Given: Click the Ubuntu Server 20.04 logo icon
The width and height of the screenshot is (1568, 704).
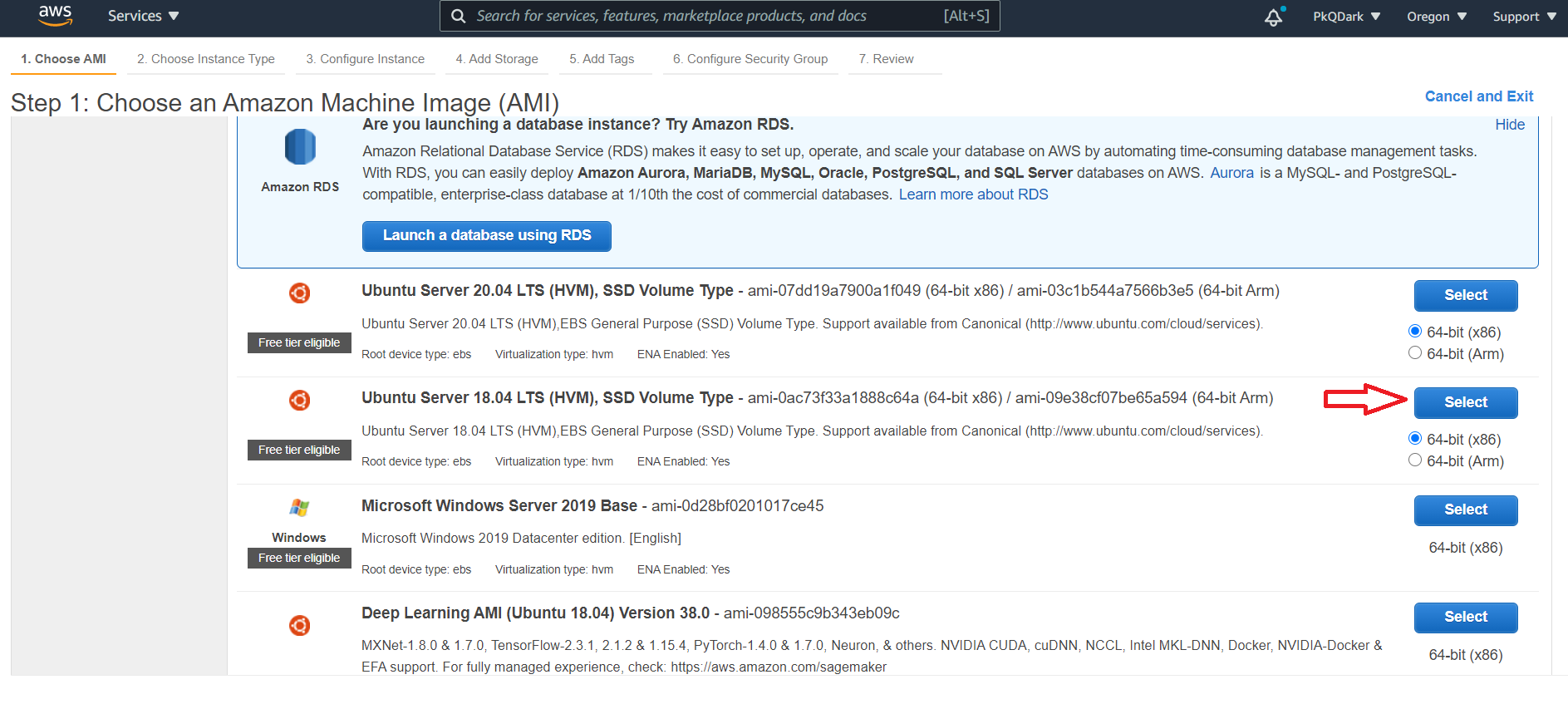Looking at the screenshot, I should [299, 293].
